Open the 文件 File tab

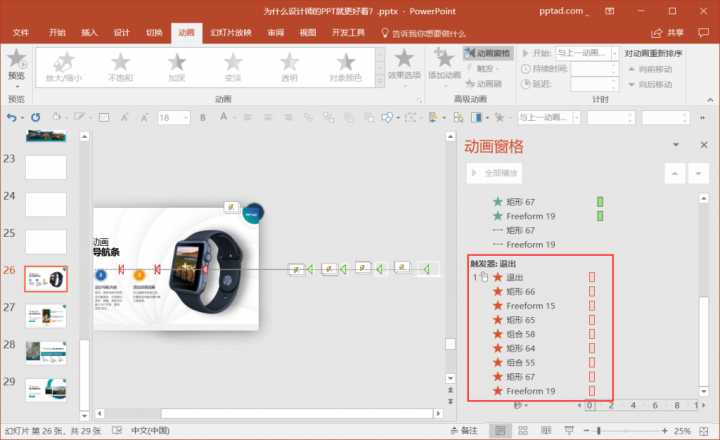click(x=20, y=33)
